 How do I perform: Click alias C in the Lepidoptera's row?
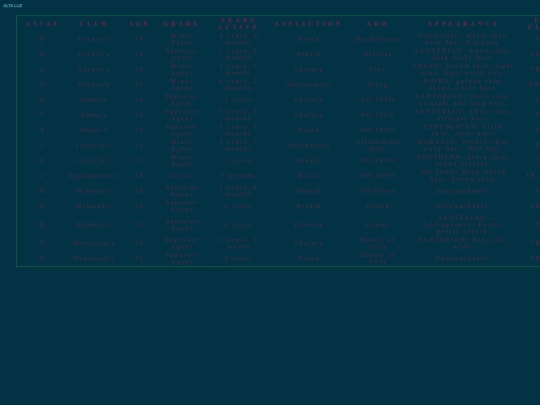pyautogui.click(x=42, y=176)
